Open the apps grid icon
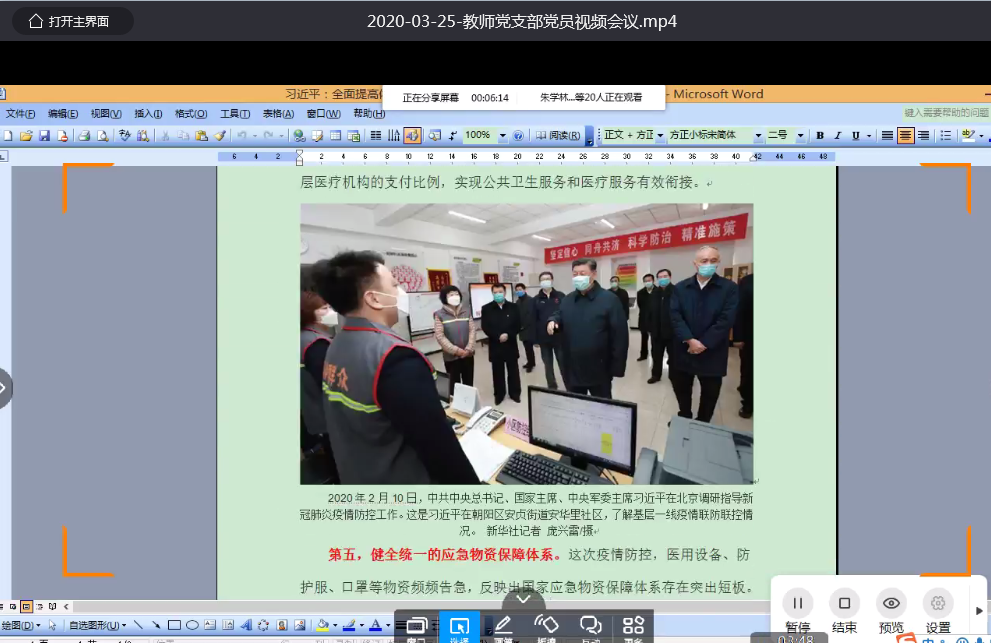Viewport: 991px width, 643px height. pos(633,627)
